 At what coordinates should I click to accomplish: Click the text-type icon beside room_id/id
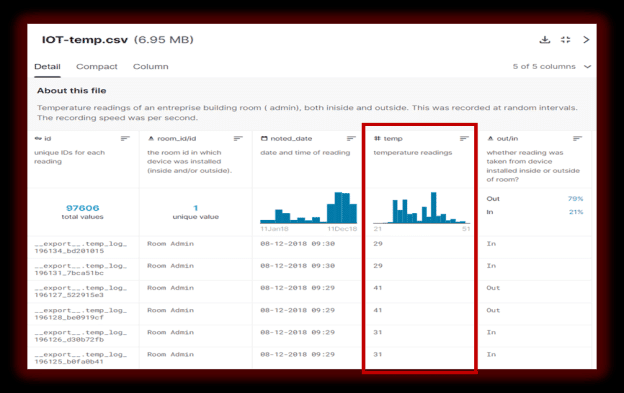[x=151, y=138]
